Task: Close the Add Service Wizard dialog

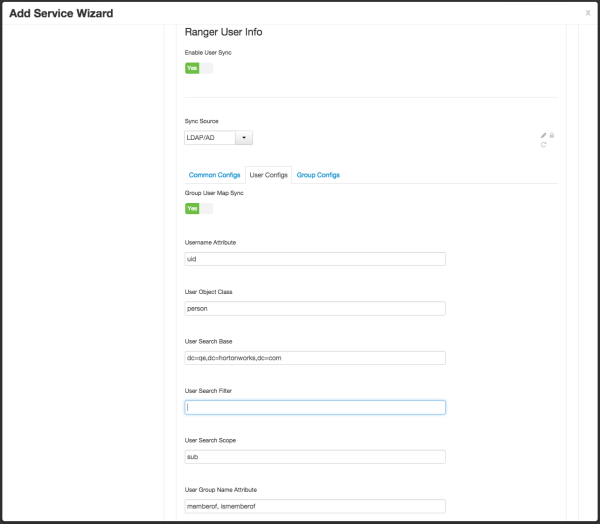Action: pyautogui.click(x=588, y=13)
